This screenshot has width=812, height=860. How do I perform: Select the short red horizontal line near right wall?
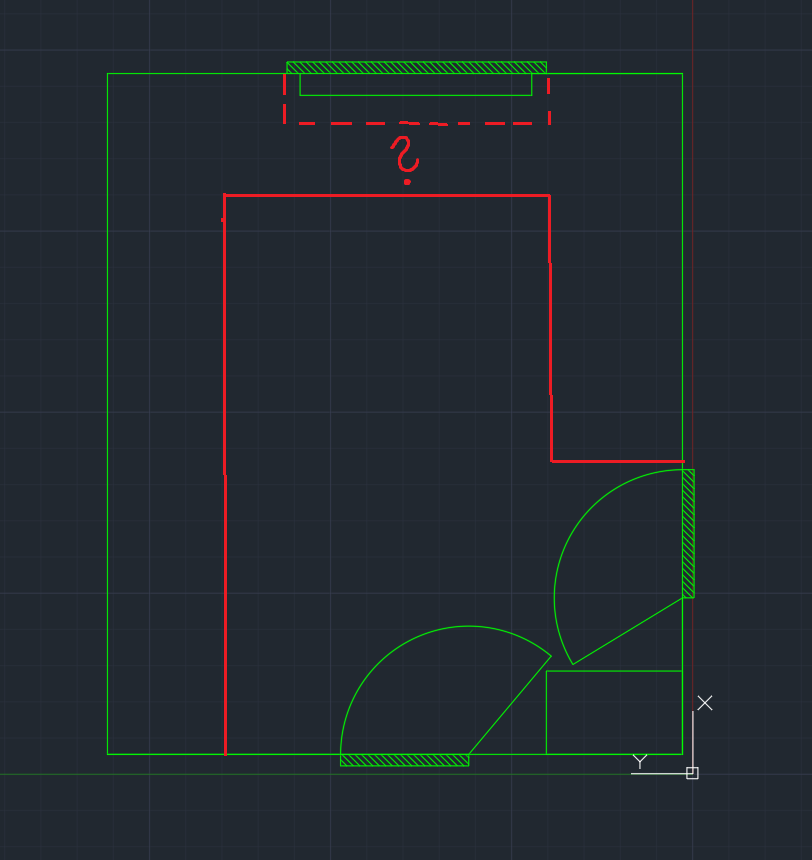point(616,461)
